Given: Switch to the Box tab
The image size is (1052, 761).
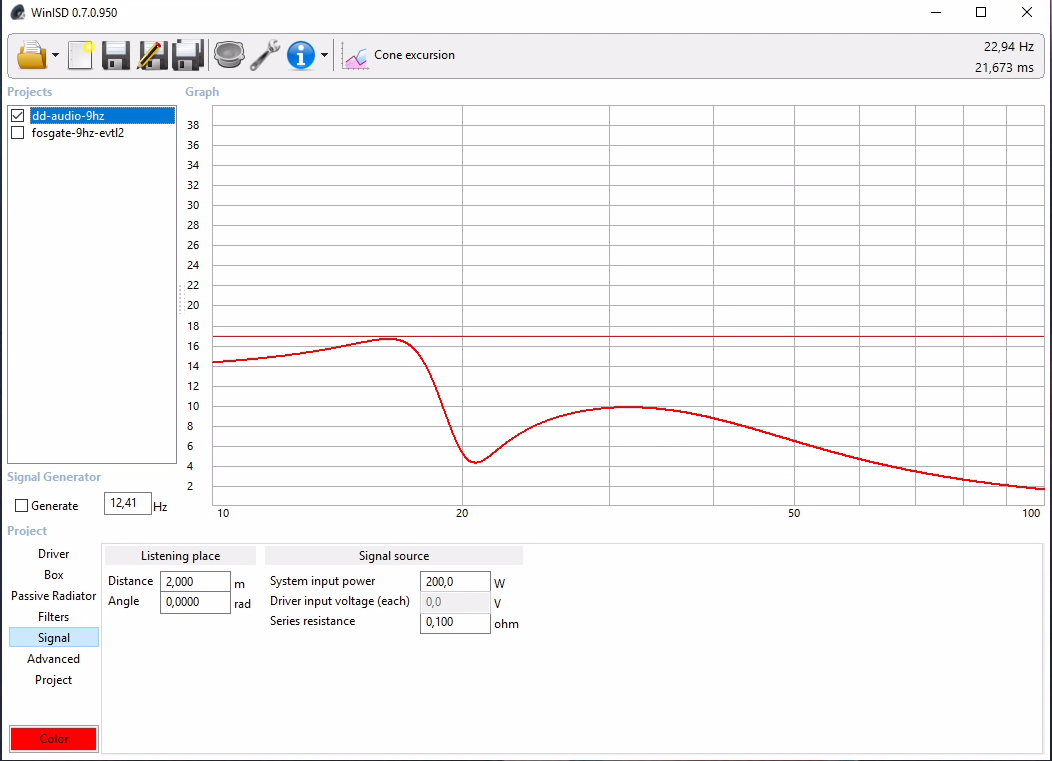Looking at the screenshot, I should tap(54, 574).
